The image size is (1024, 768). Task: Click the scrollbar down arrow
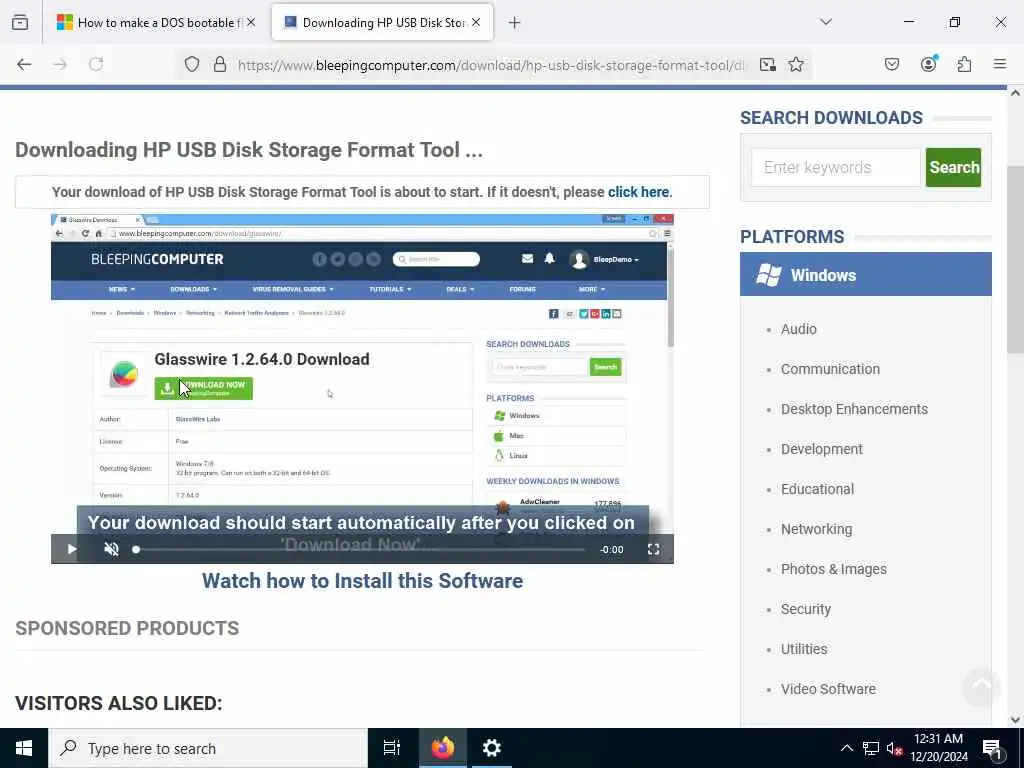(x=1015, y=720)
